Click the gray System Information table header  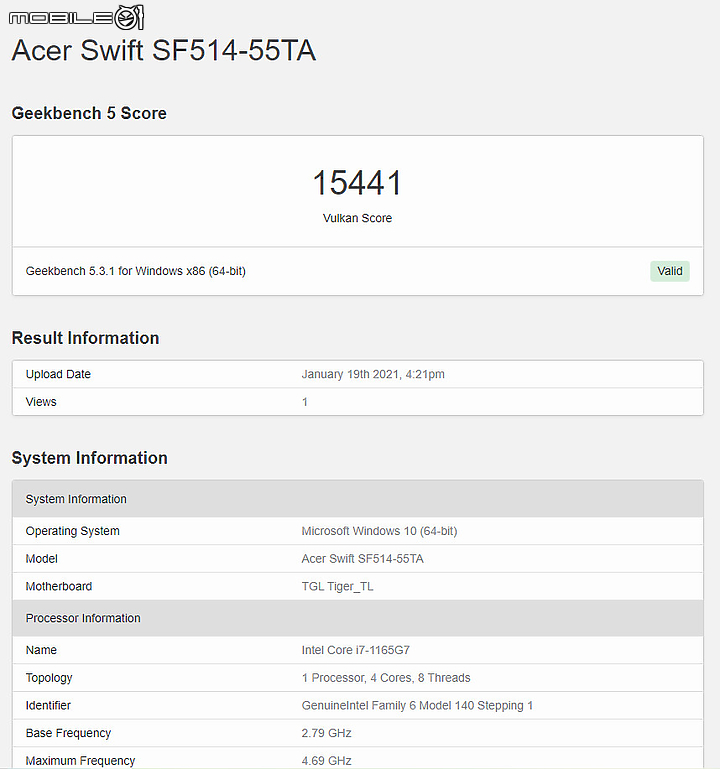358,499
